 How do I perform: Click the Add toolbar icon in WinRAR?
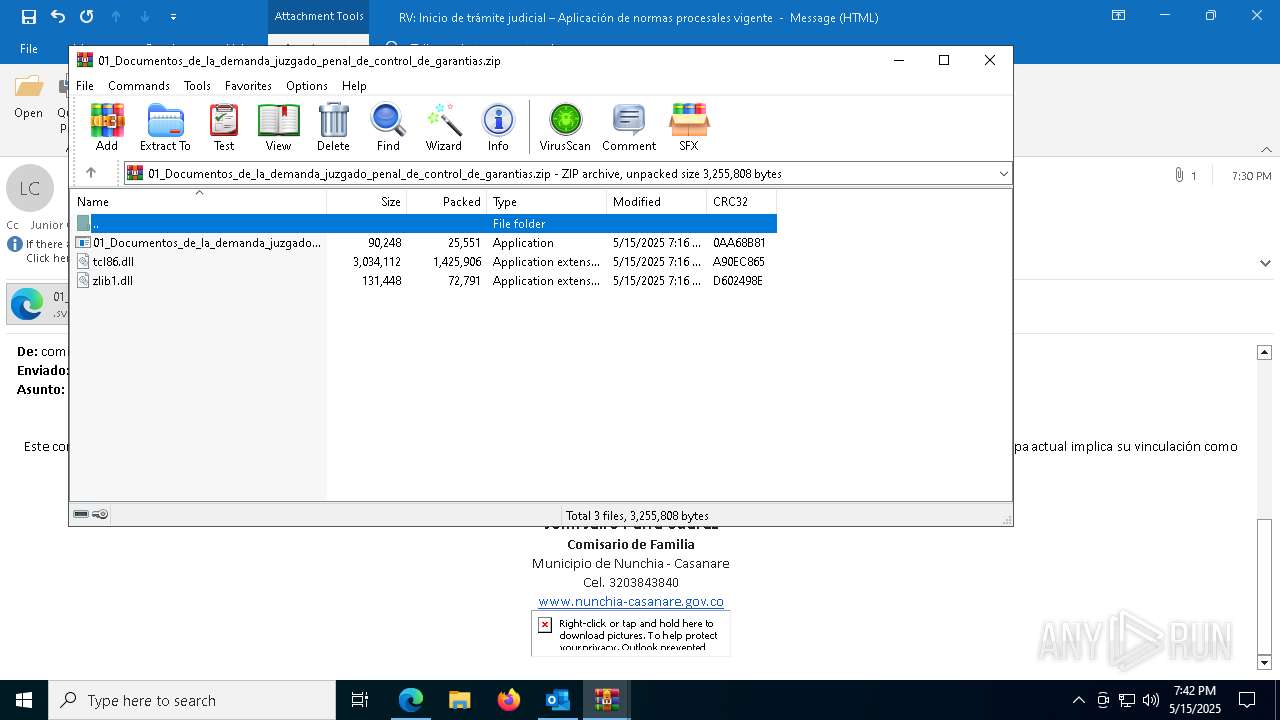(x=107, y=127)
